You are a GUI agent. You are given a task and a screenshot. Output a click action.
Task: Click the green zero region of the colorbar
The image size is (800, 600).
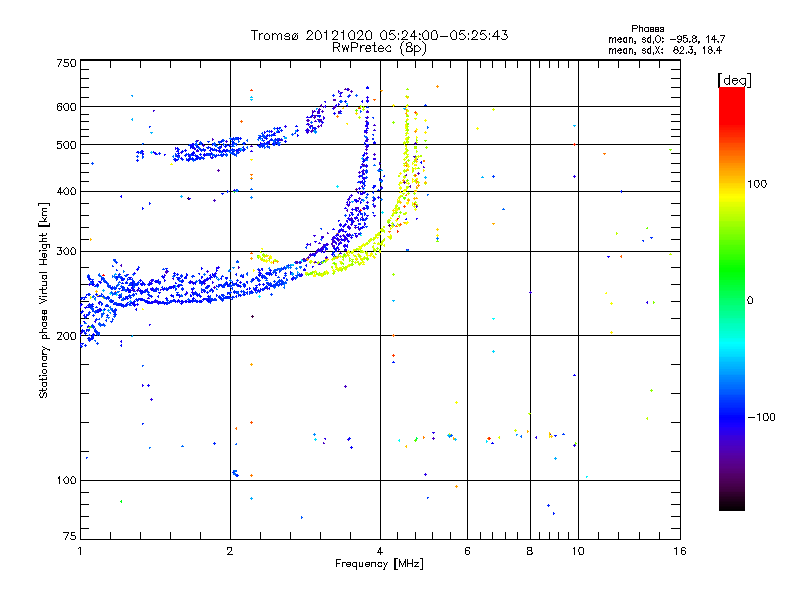(732, 300)
